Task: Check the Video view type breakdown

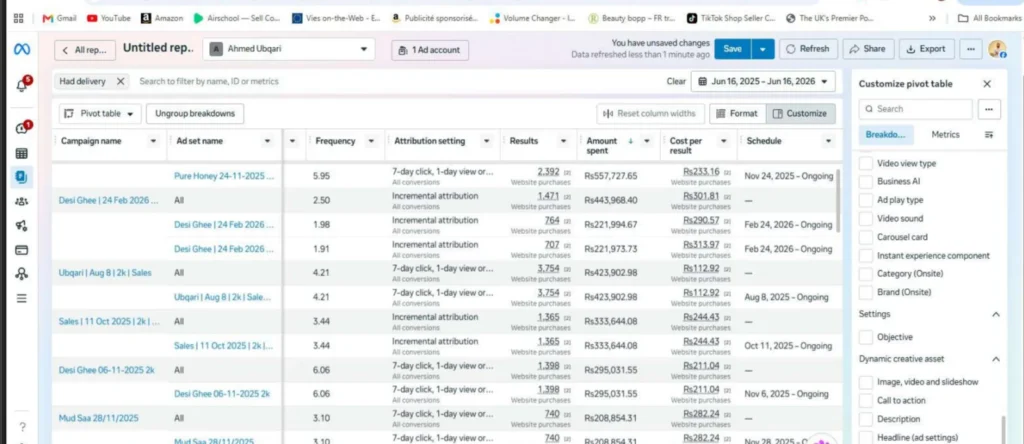Action: coord(865,163)
